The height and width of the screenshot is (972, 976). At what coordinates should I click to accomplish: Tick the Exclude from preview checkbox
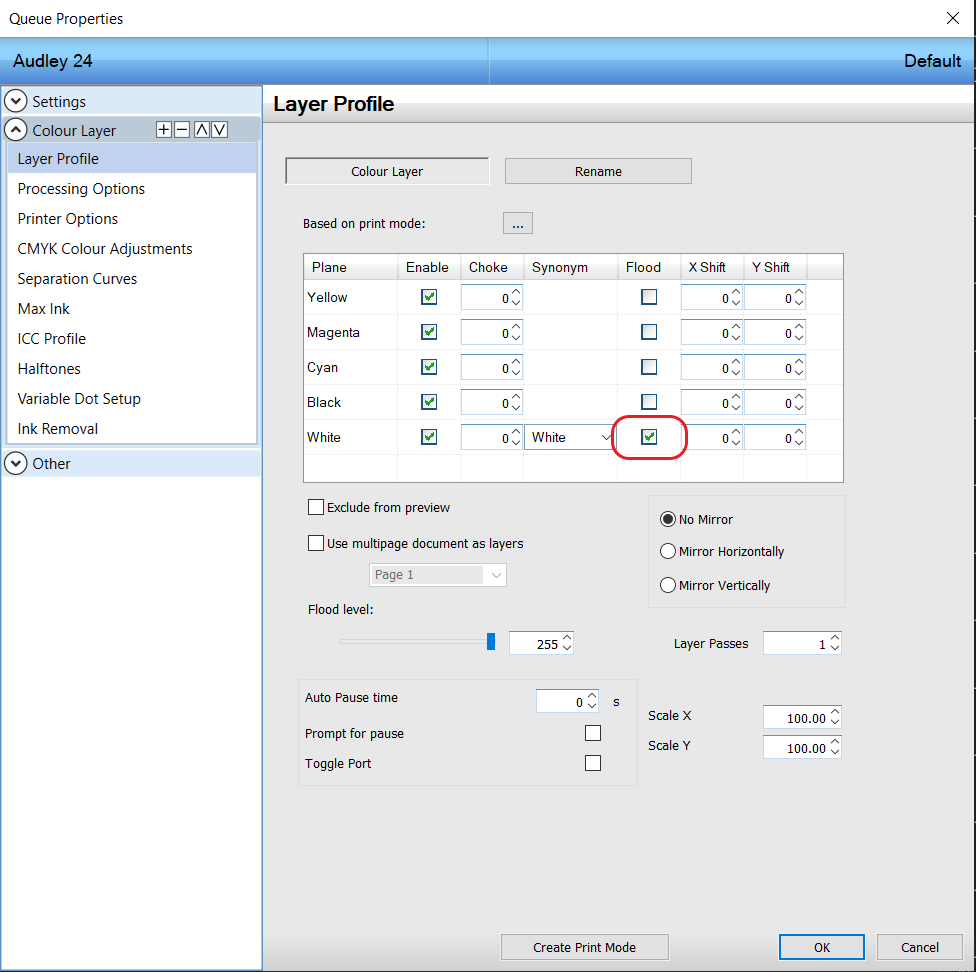(316, 507)
